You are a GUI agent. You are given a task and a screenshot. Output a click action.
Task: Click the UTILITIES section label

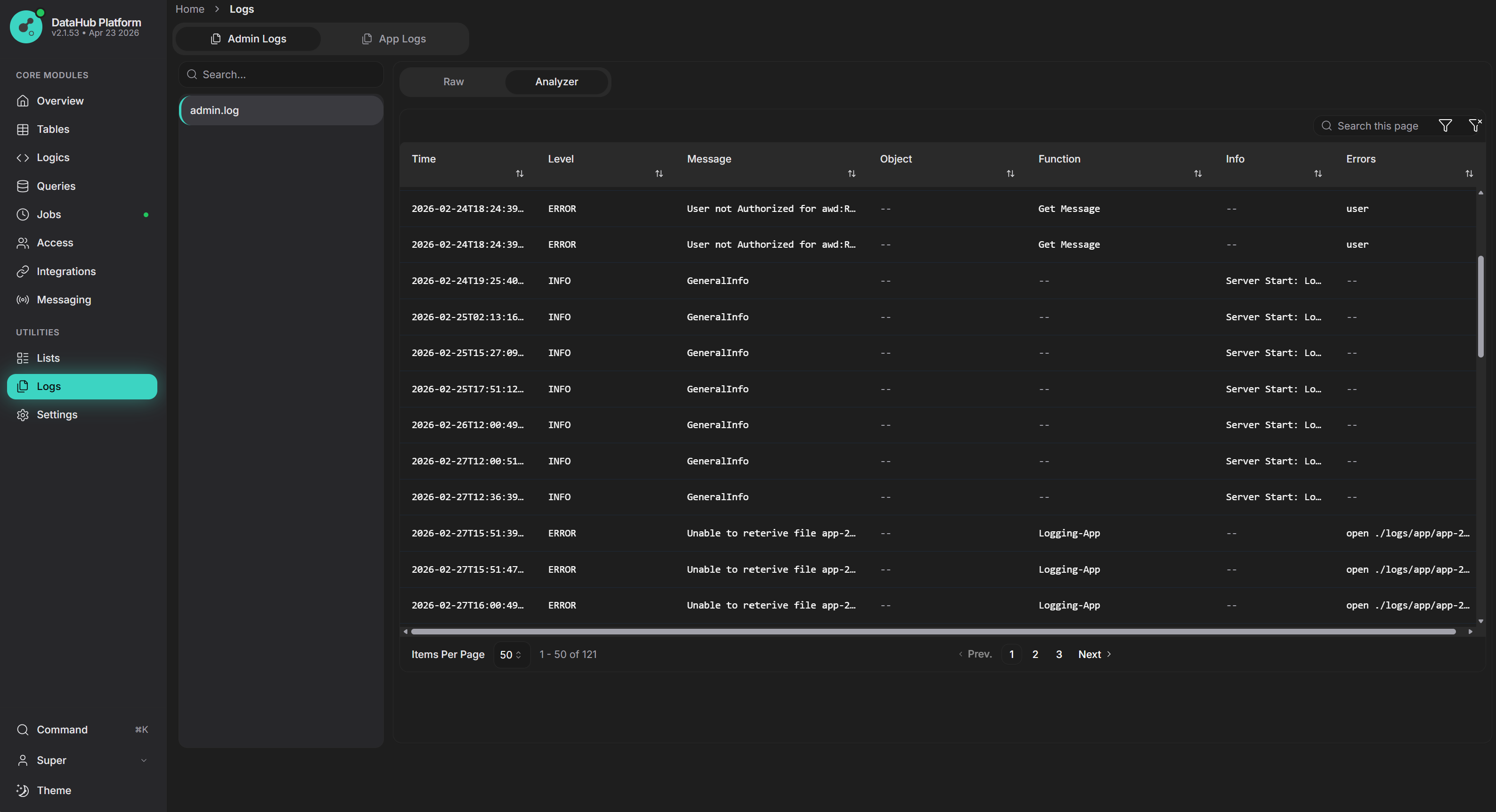(38, 332)
